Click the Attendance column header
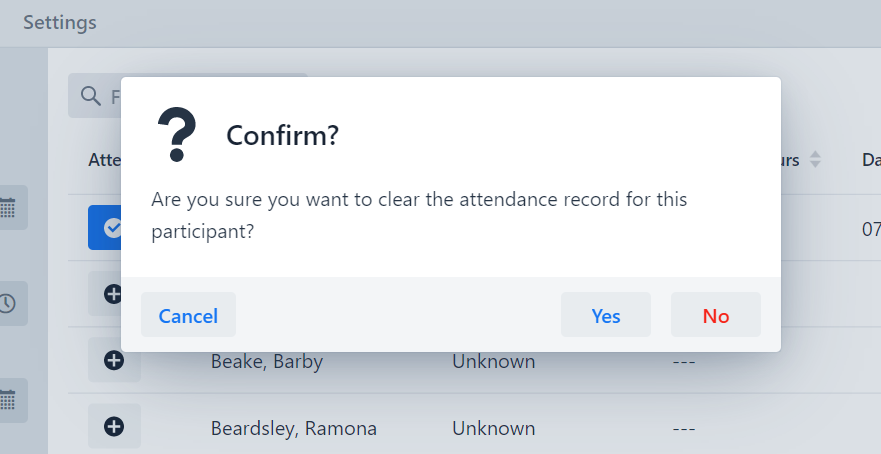Screen dimensions: 881x454 pos(105,160)
